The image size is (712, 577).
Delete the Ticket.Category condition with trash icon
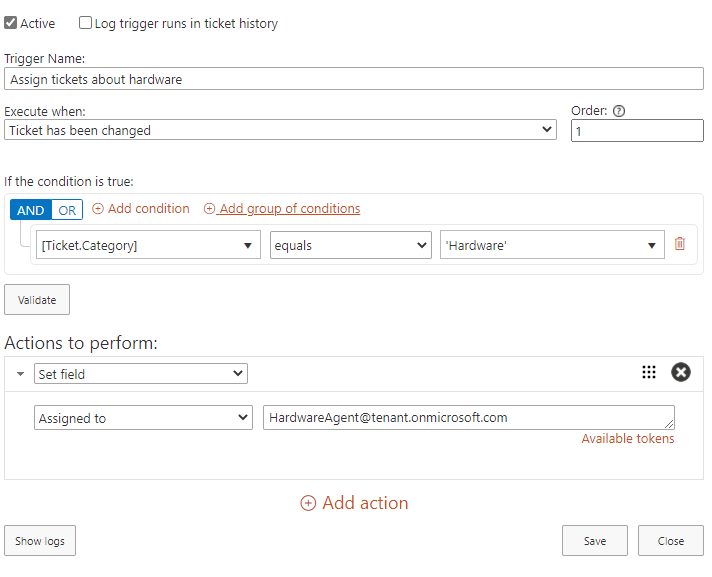coord(679,244)
